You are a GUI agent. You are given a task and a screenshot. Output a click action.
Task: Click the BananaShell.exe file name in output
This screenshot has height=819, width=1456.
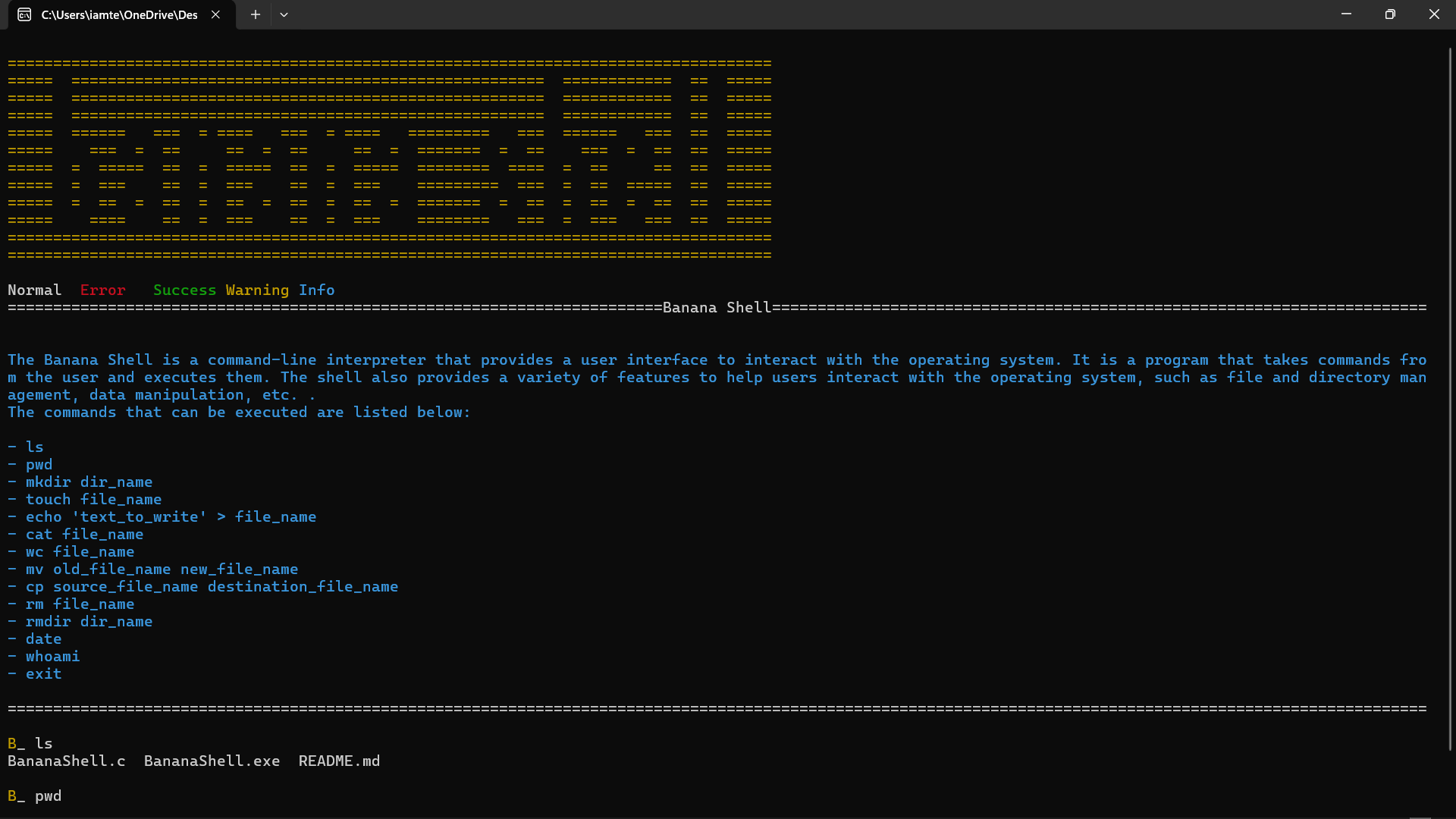[x=212, y=761]
